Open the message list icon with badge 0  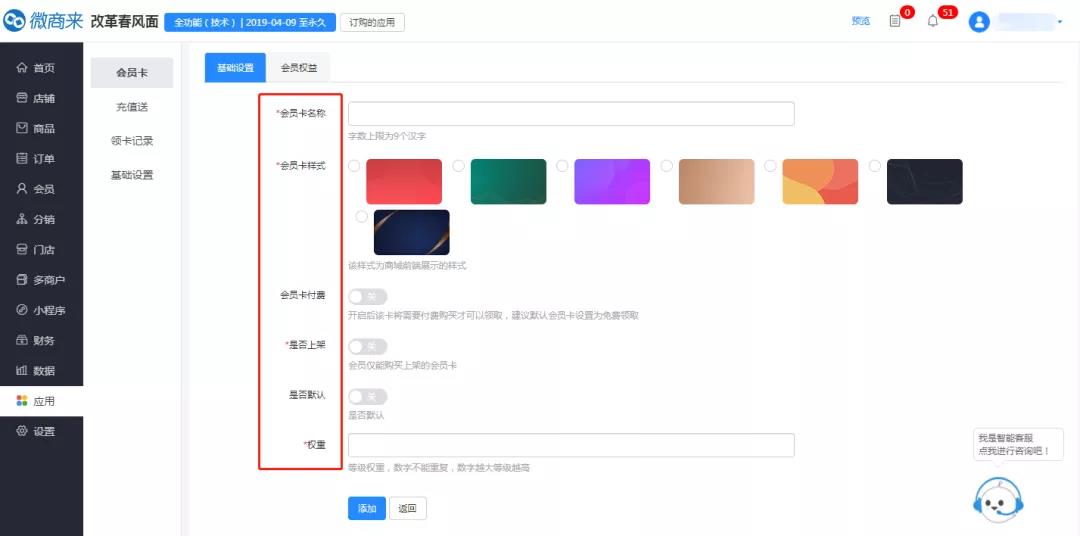tap(895, 21)
